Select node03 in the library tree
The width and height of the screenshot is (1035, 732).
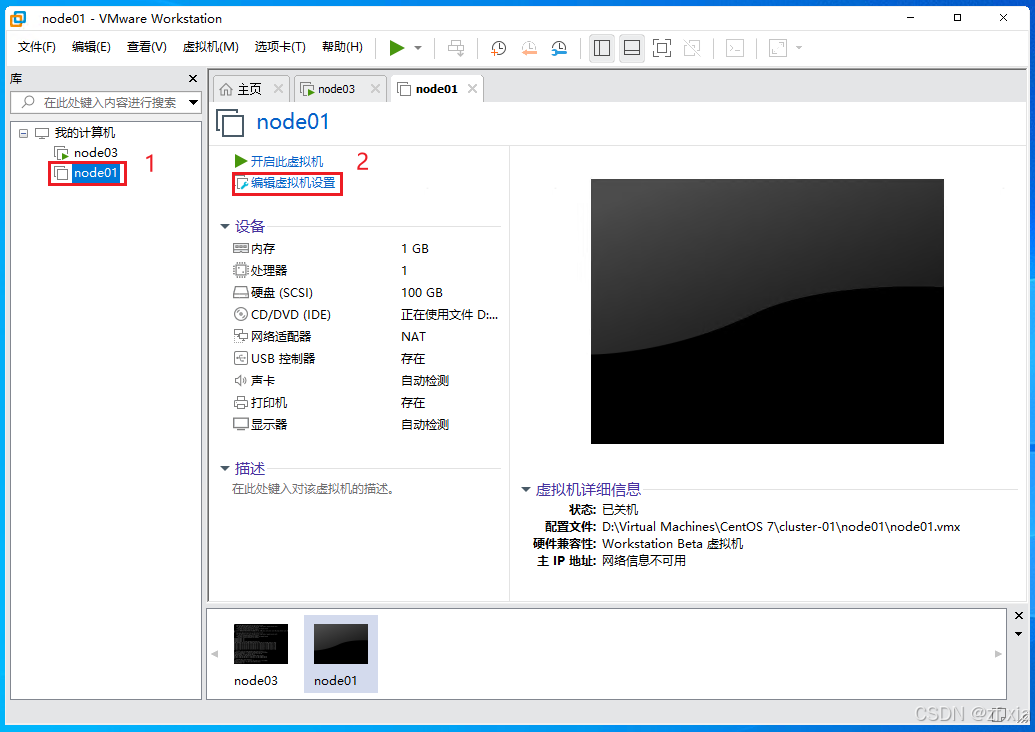[96, 152]
